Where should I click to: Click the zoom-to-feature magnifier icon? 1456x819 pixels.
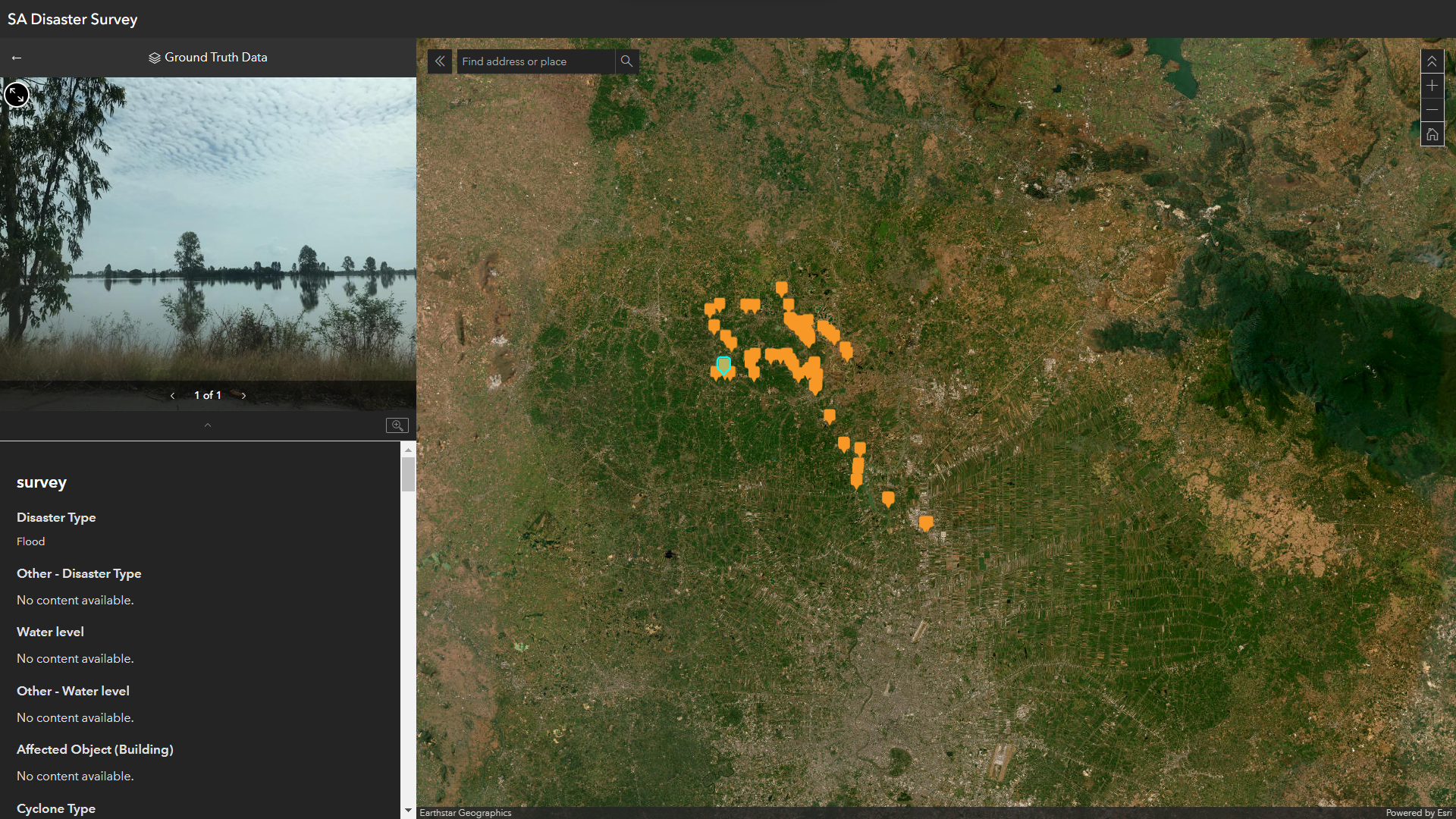(397, 425)
